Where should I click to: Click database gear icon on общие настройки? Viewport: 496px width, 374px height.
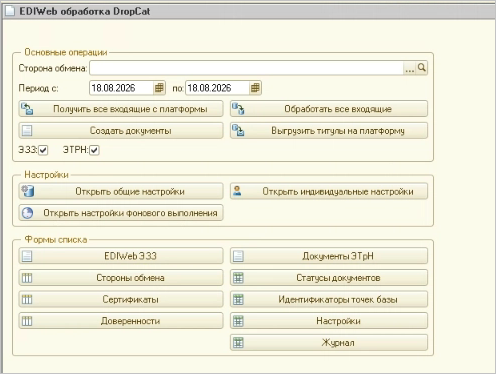pyautogui.click(x=28, y=191)
